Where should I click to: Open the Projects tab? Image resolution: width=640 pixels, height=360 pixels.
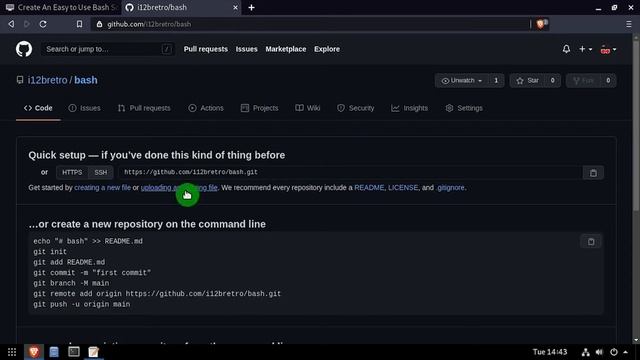tap(260, 108)
